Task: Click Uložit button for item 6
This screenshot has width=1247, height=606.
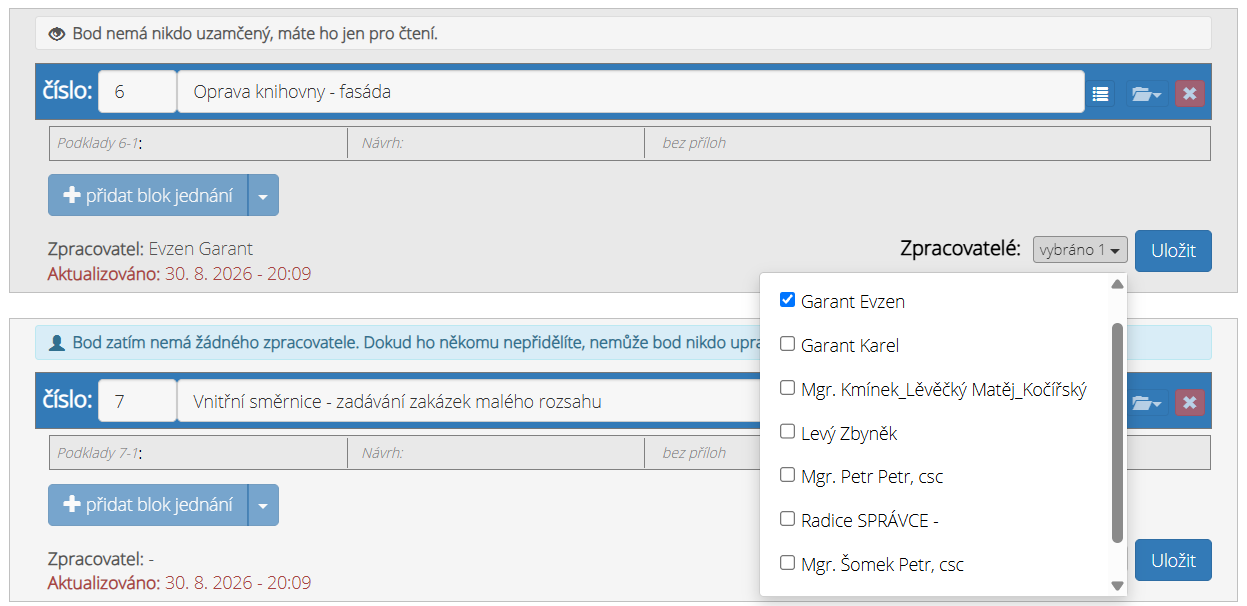Action: tap(1173, 251)
